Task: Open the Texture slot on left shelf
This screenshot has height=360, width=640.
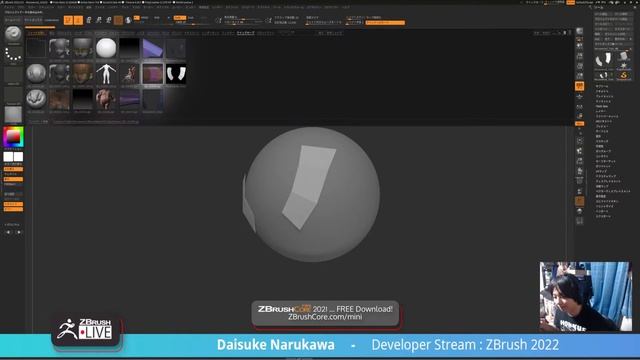Action: [x=13, y=95]
